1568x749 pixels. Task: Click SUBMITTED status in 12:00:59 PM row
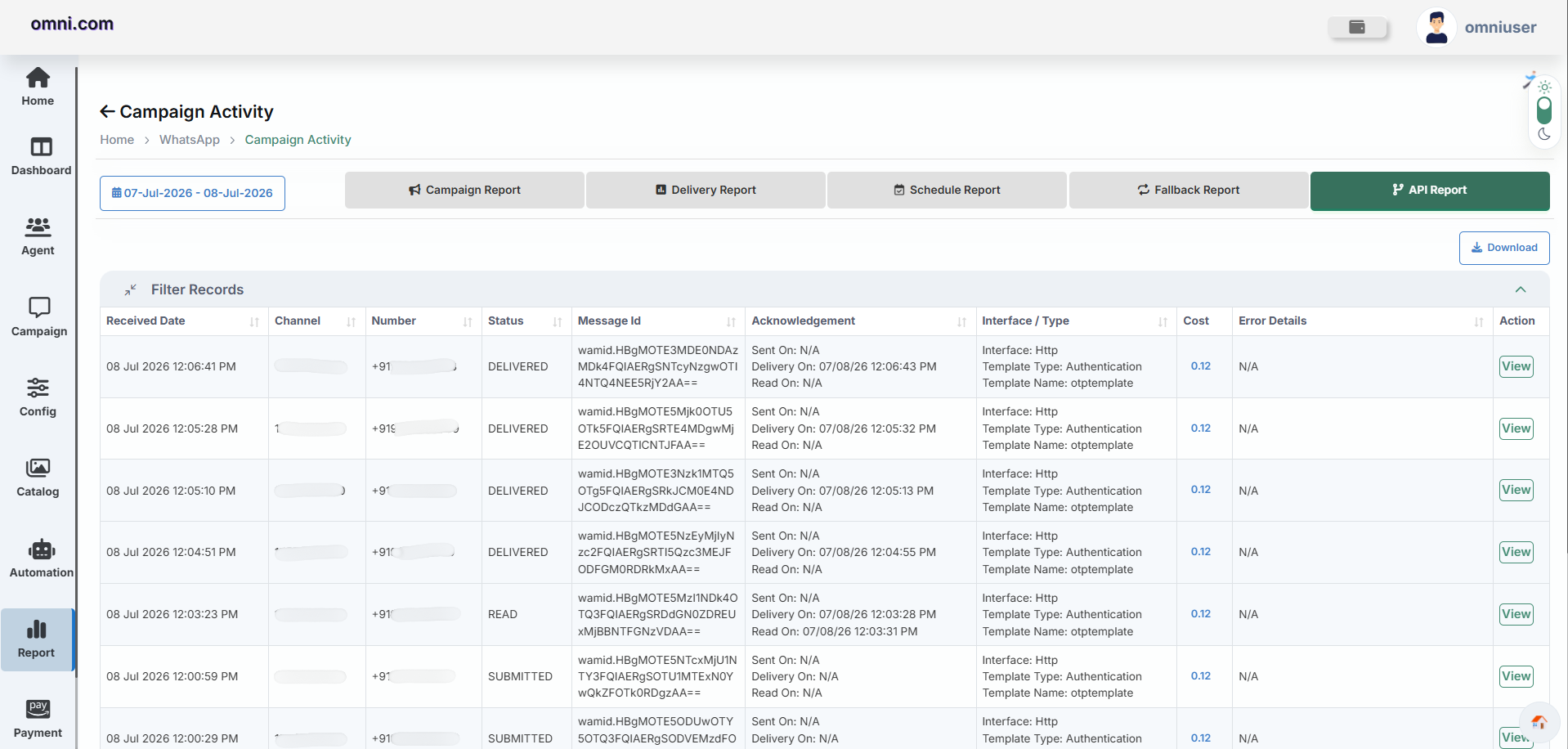tap(520, 676)
